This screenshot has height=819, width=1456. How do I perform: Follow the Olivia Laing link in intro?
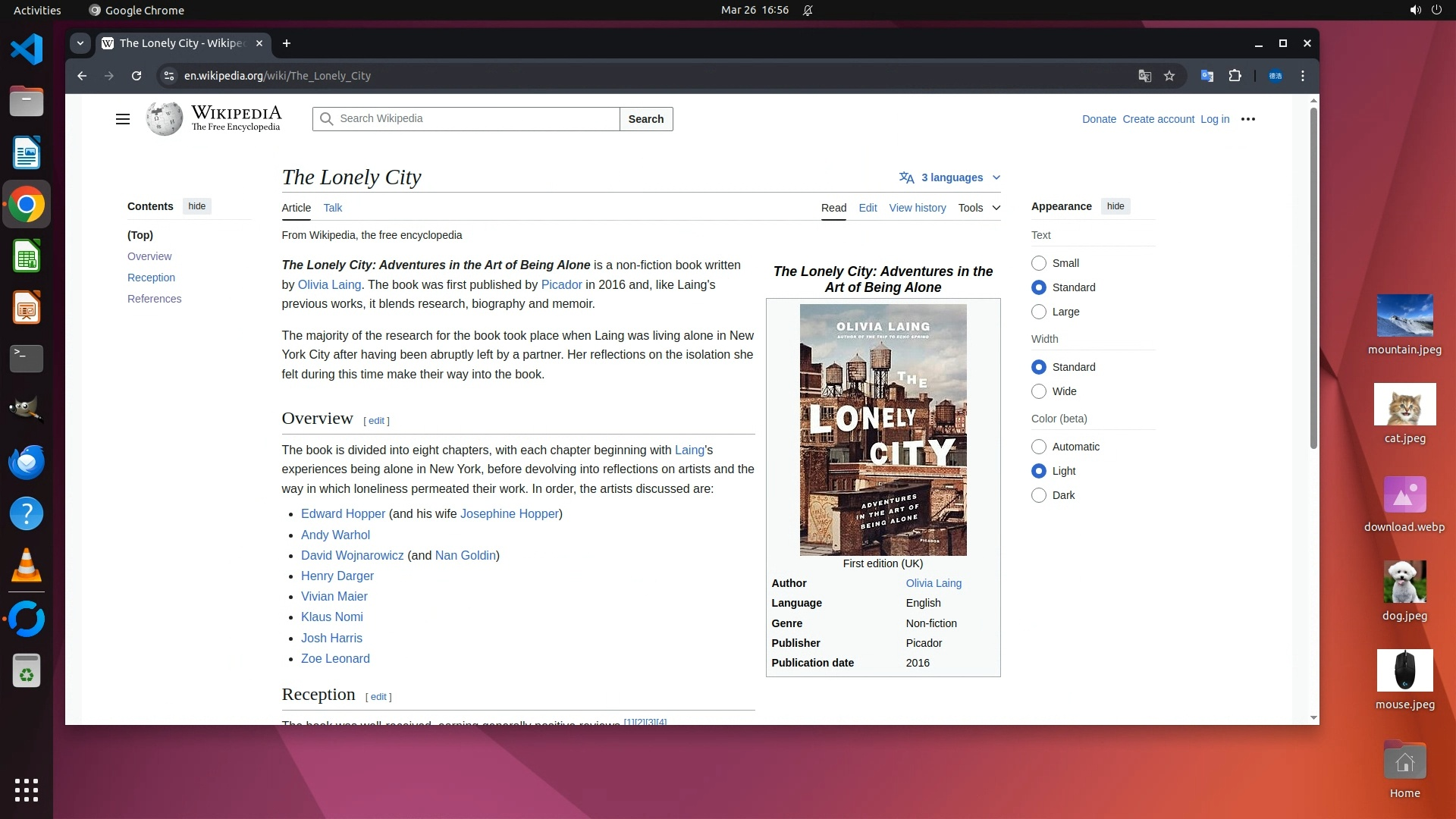point(329,284)
